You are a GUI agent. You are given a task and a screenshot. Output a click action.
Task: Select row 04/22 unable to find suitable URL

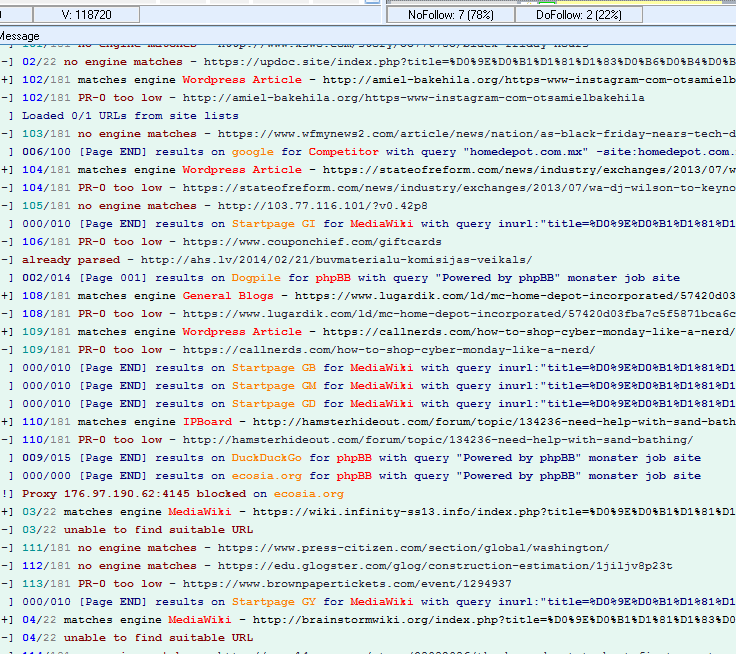[x=368, y=638]
